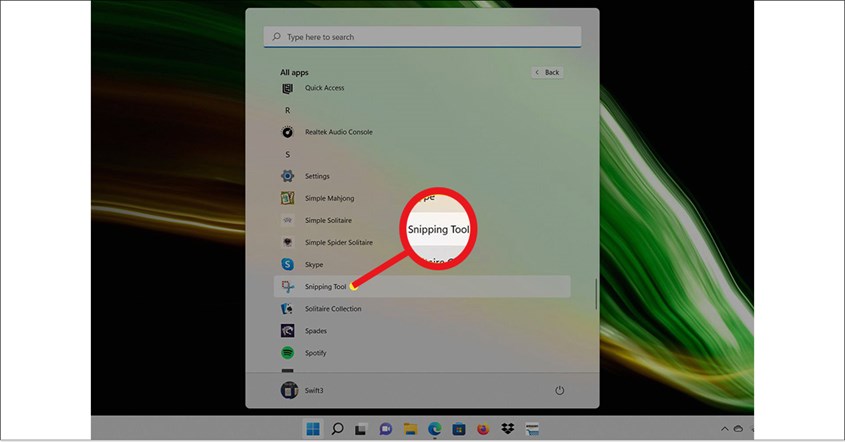Open taskbar Search magnifier
845x442 pixels.
pos(337,429)
